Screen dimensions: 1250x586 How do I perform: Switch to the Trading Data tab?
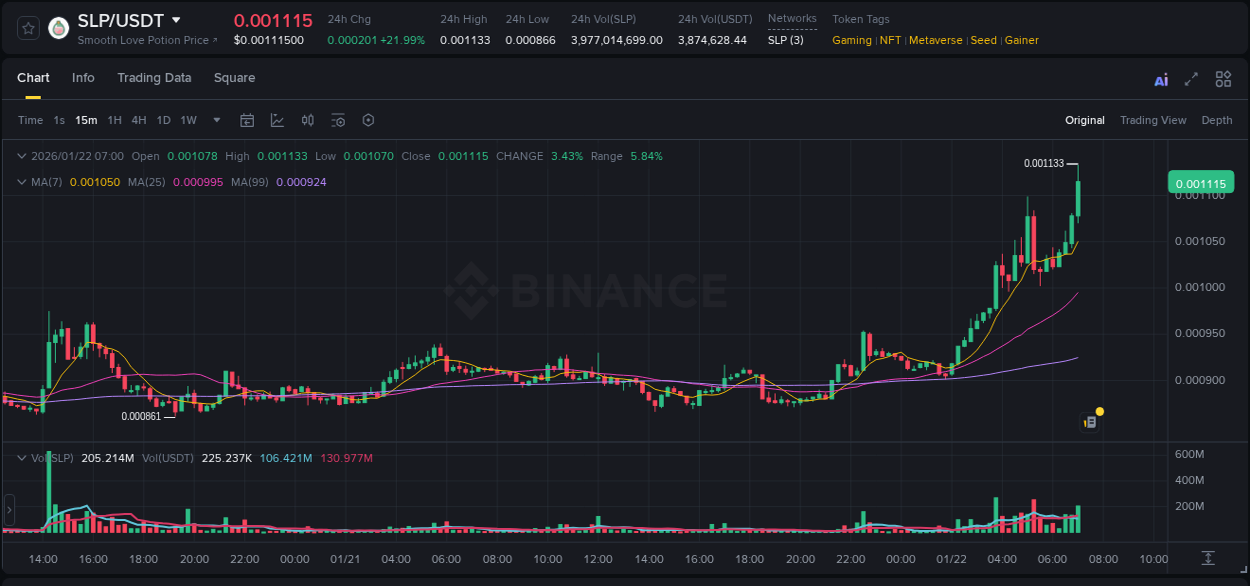coord(154,77)
